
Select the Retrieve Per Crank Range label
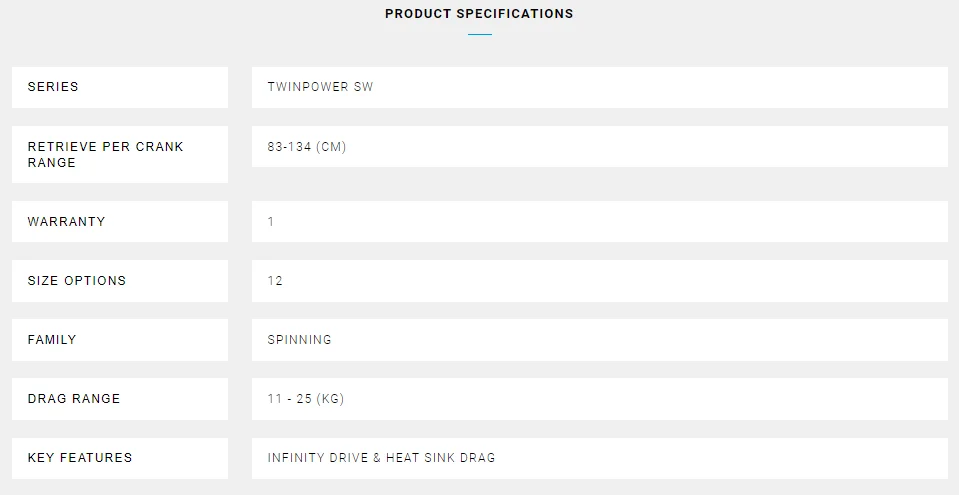tap(105, 154)
